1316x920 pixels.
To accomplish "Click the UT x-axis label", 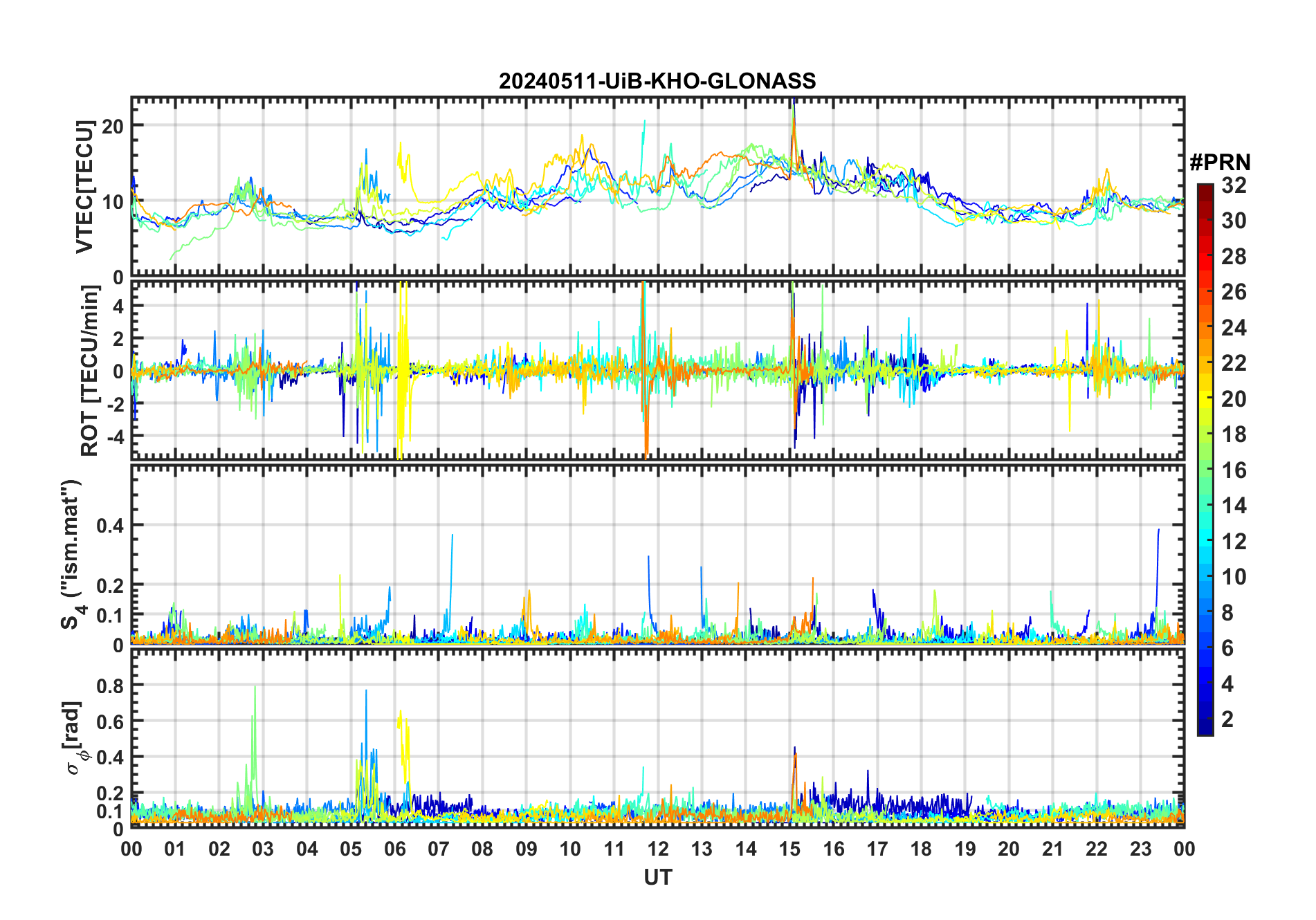I will click(657, 877).
